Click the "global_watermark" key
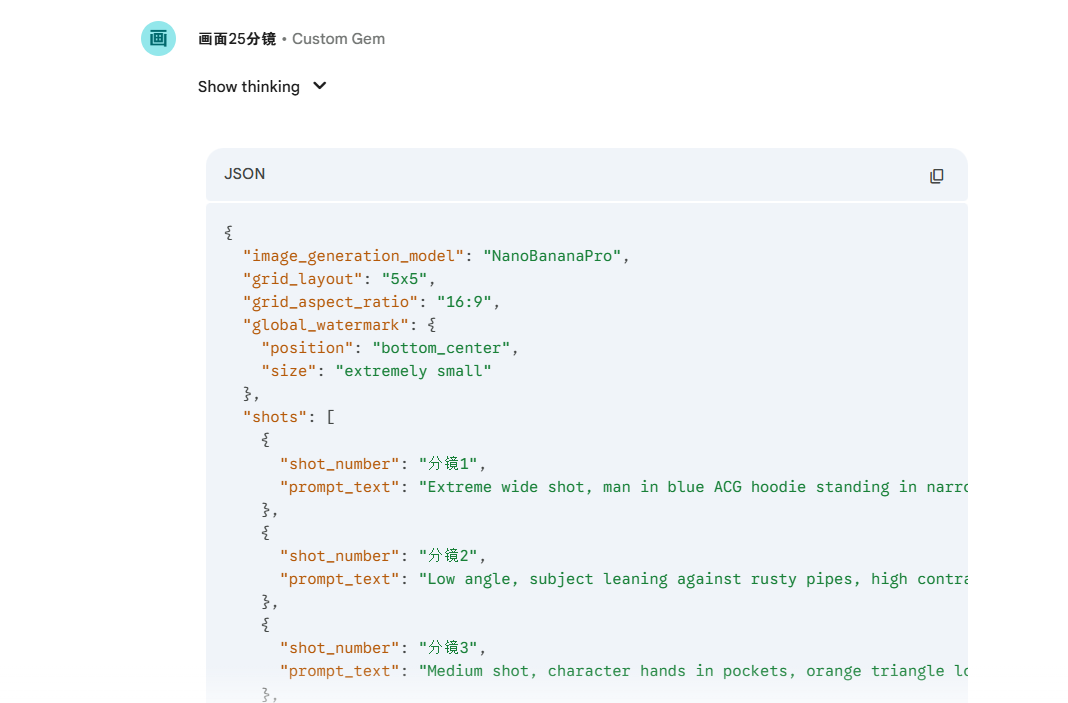This screenshot has height=703, width=1068. (325, 325)
